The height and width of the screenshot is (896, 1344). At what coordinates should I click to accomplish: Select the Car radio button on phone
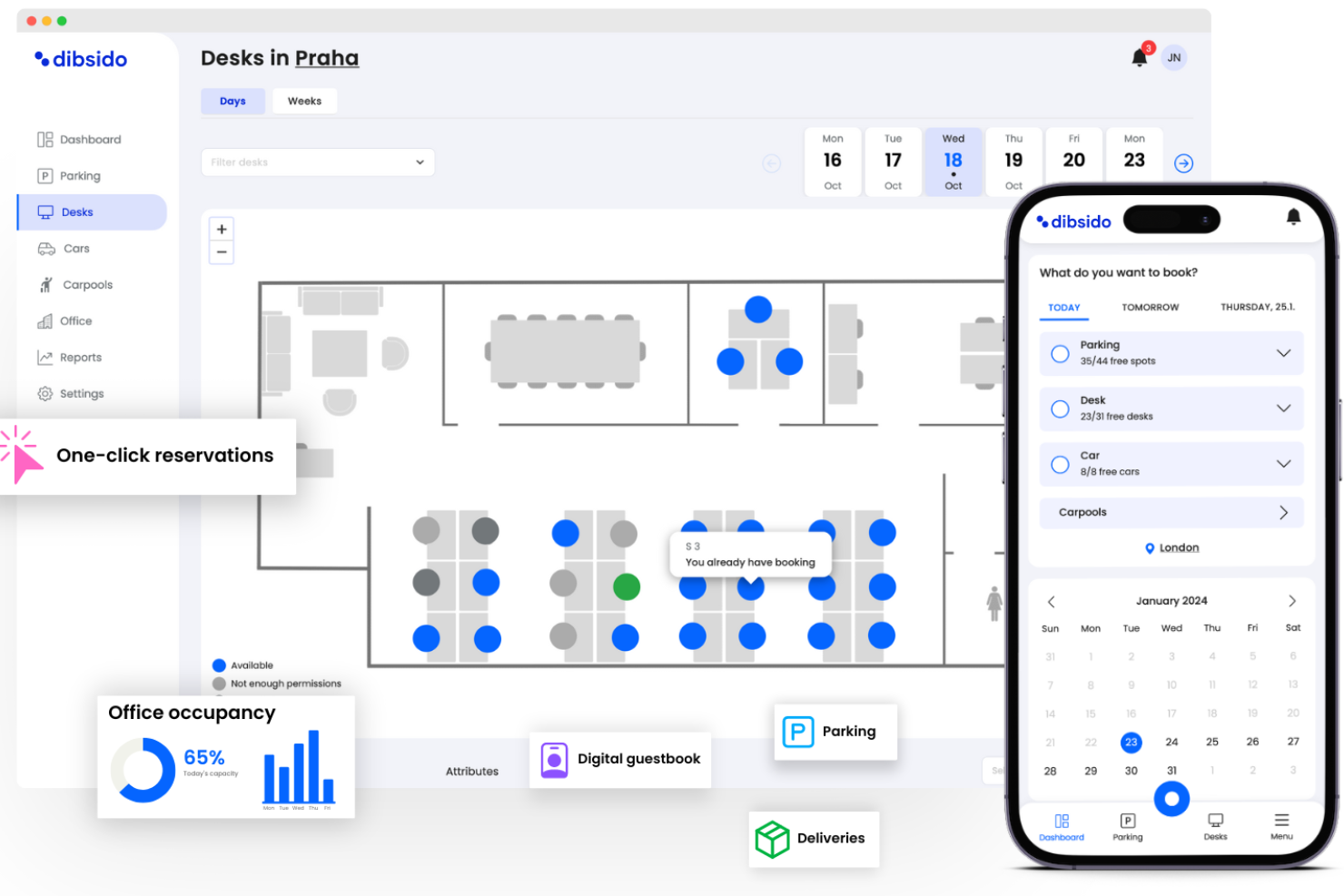(1060, 464)
